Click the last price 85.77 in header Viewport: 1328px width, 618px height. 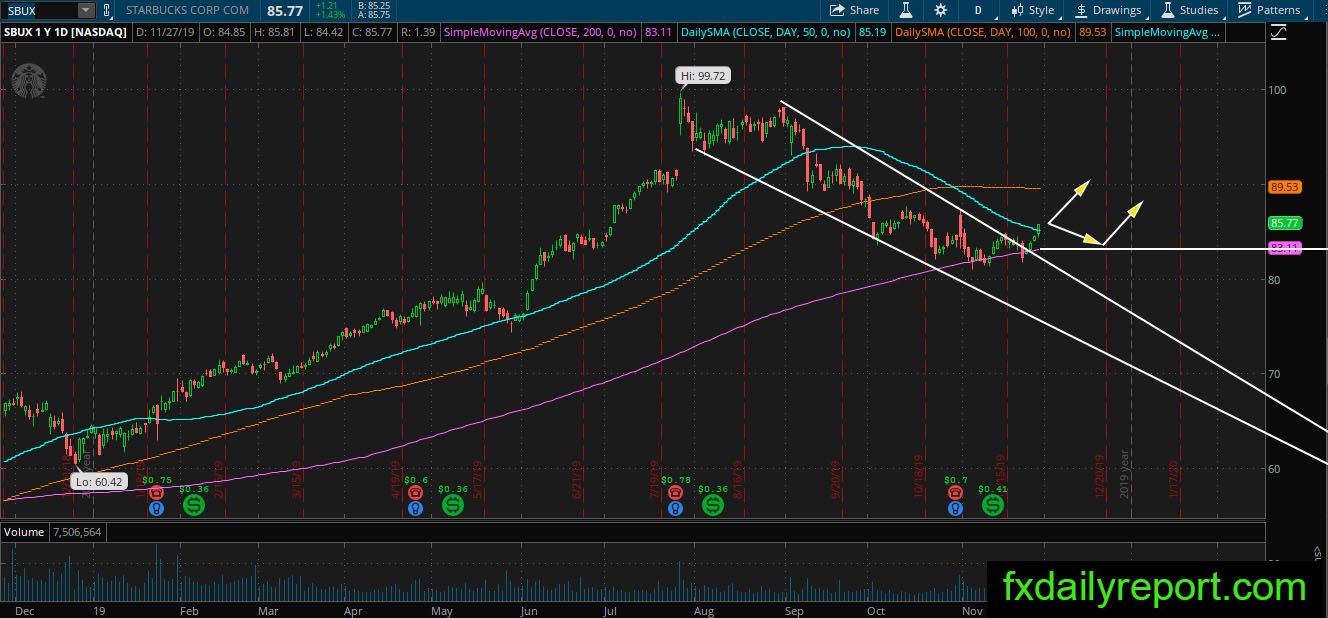[286, 10]
